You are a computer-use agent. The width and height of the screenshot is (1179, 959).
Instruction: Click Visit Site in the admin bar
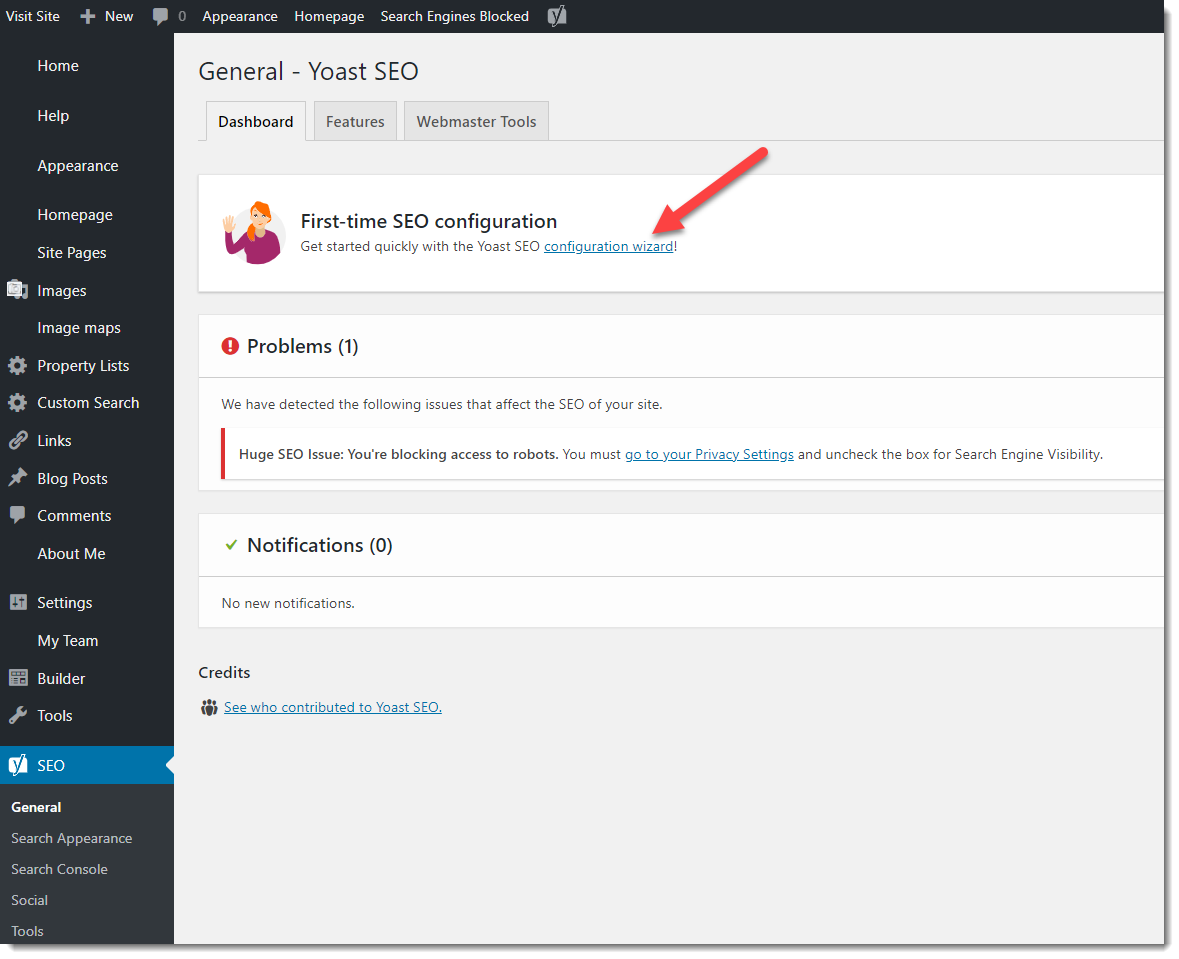pos(32,16)
